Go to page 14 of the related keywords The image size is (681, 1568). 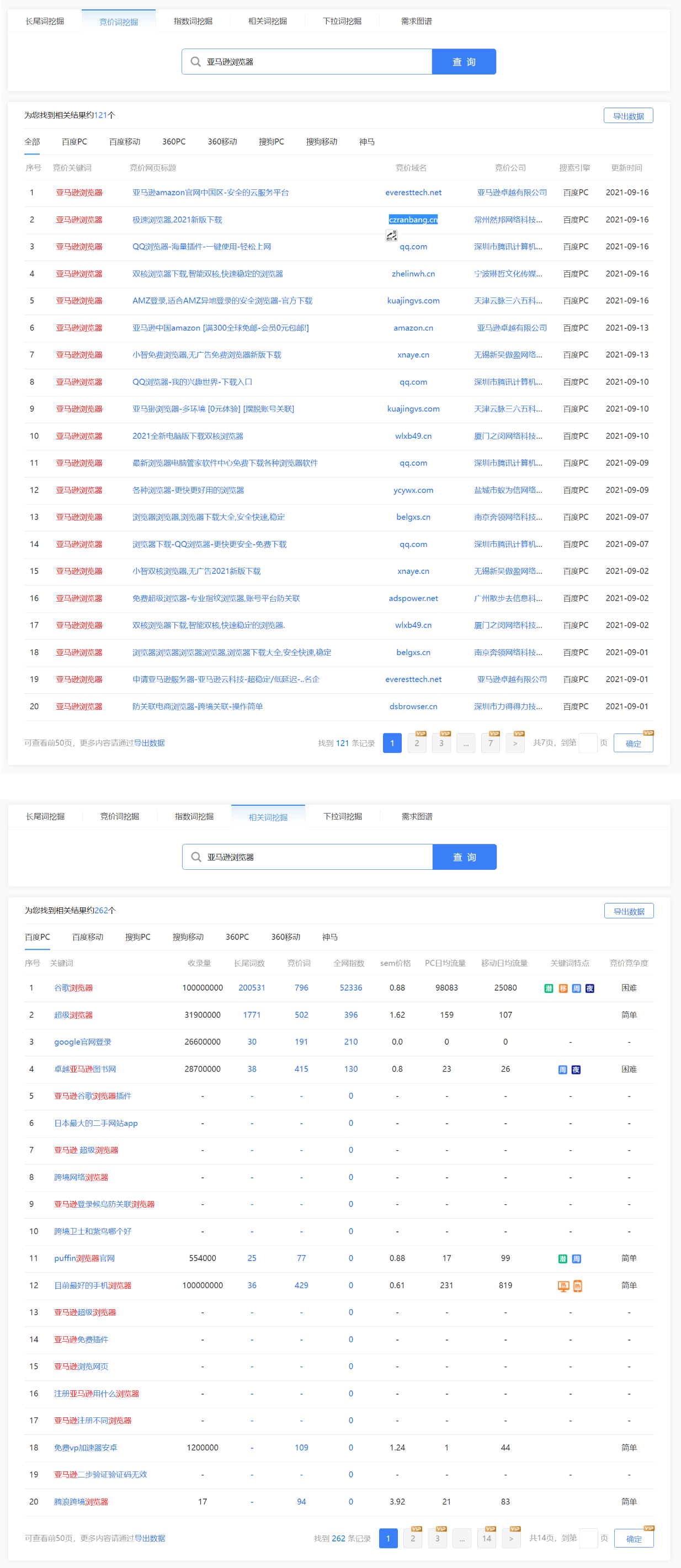487,1538
